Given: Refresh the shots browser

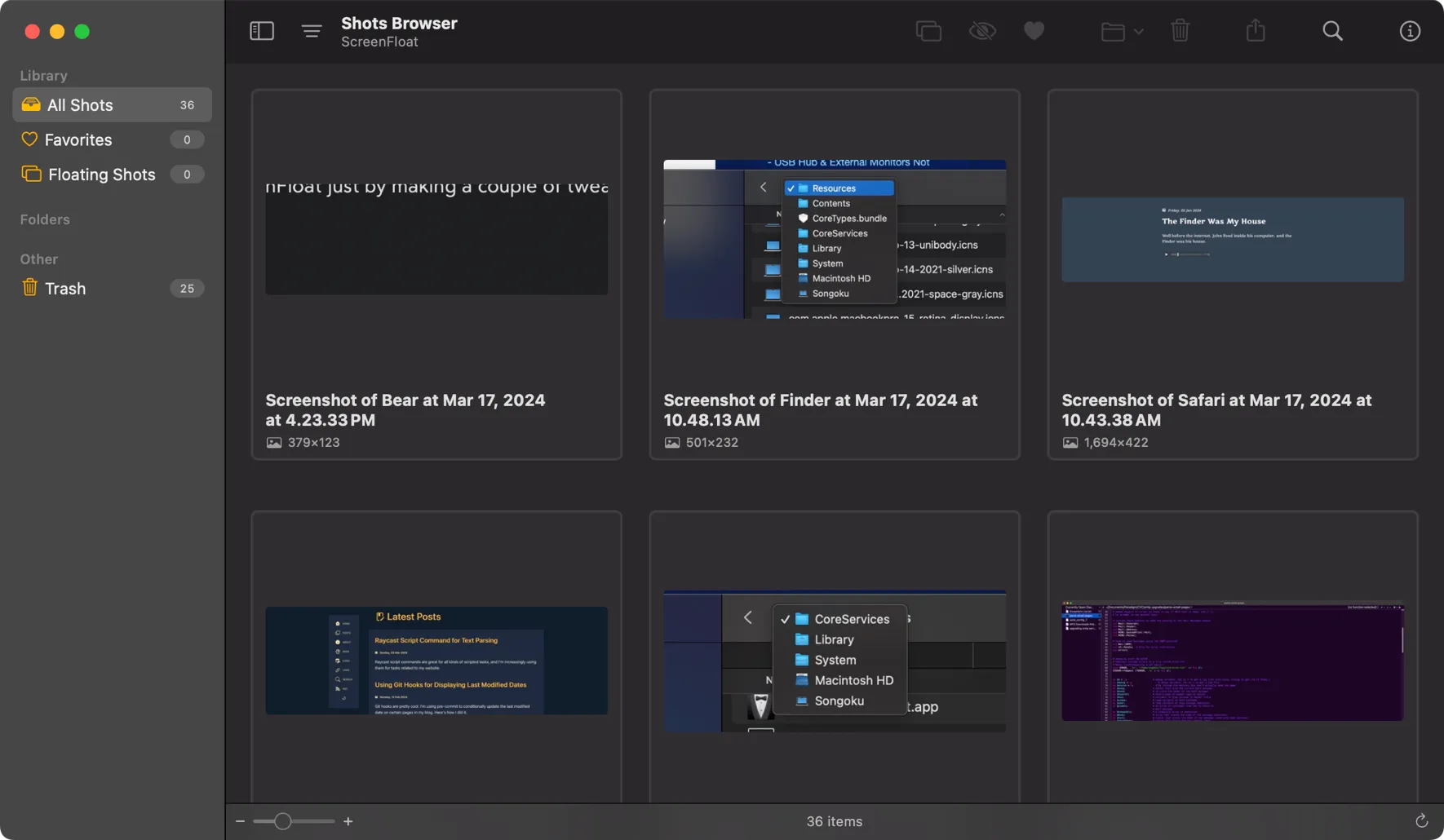Looking at the screenshot, I should 1420,821.
